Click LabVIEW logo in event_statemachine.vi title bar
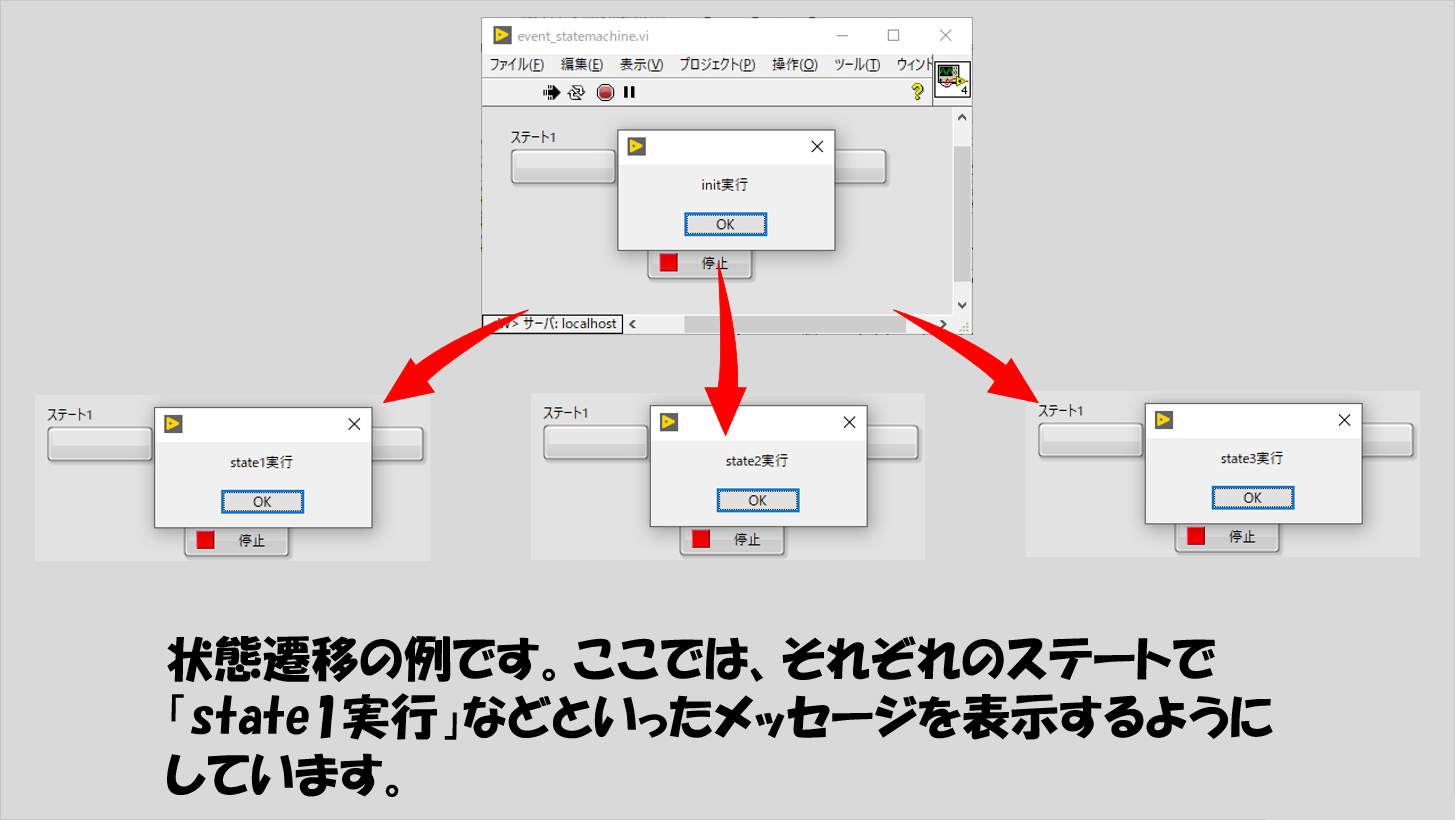The width and height of the screenshot is (1455, 820). click(x=502, y=36)
